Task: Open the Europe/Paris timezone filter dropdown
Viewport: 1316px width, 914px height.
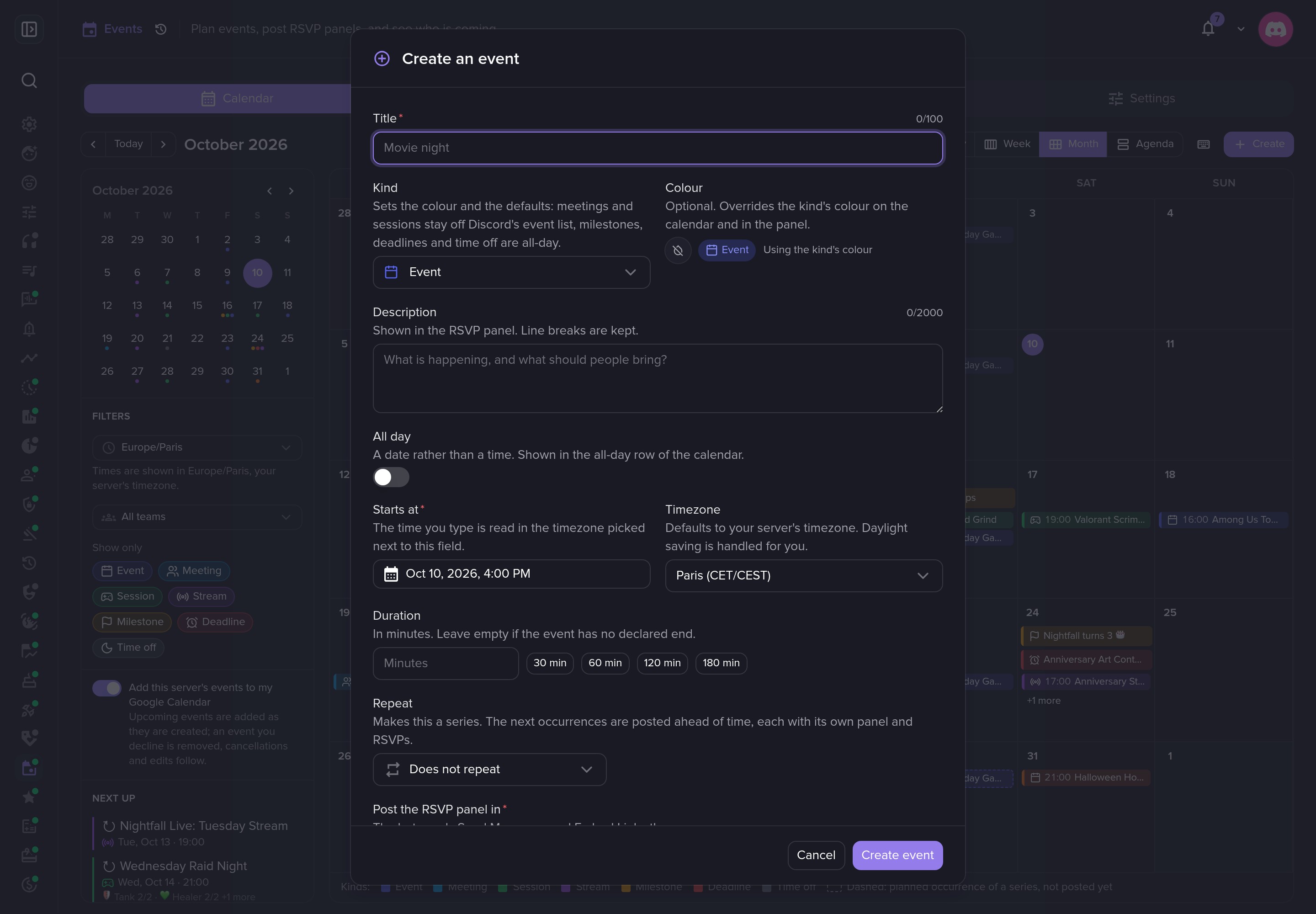Action: 197,448
